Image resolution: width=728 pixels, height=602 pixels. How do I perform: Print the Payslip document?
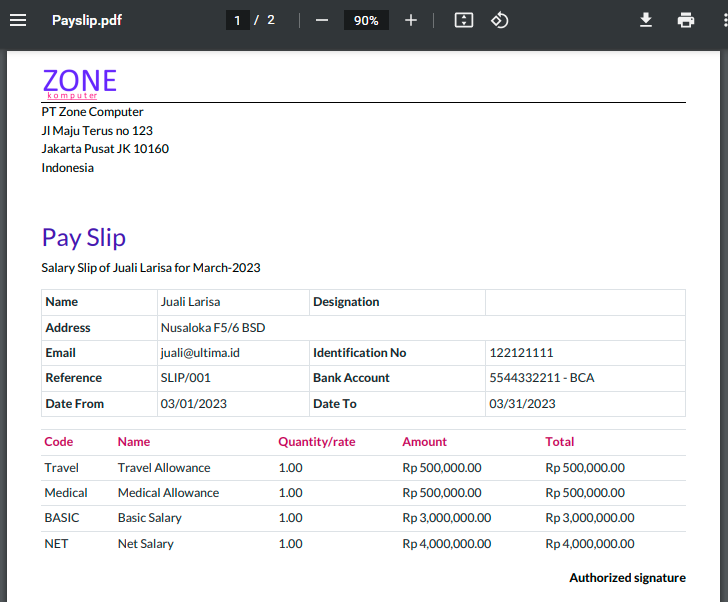tap(686, 20)
